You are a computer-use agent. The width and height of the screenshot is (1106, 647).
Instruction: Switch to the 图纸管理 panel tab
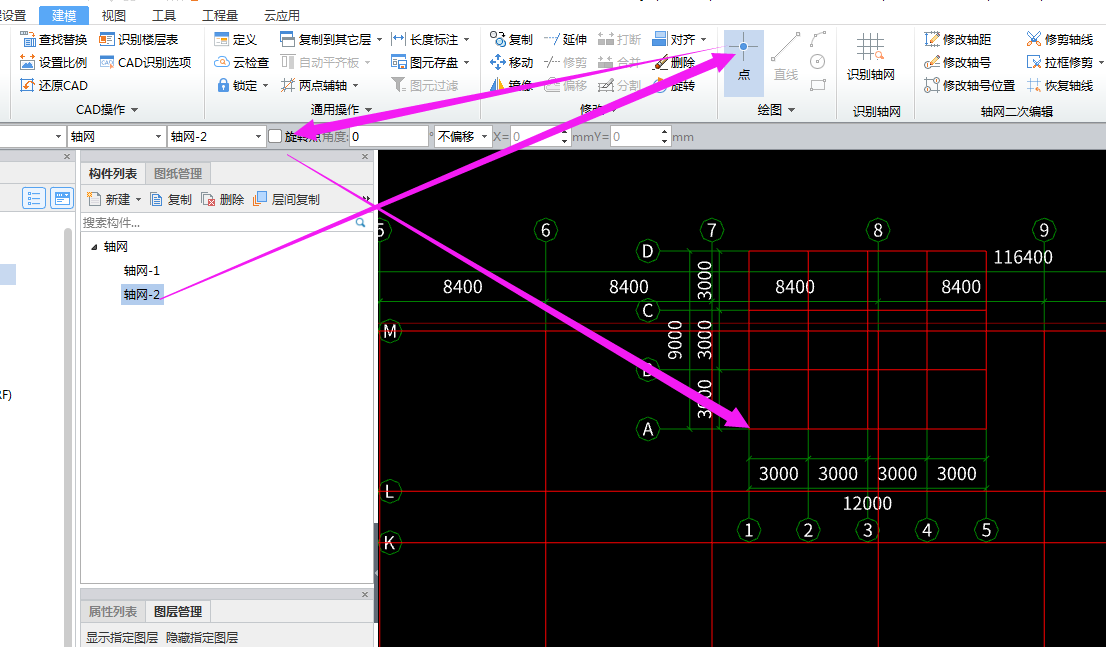(178, 174)
